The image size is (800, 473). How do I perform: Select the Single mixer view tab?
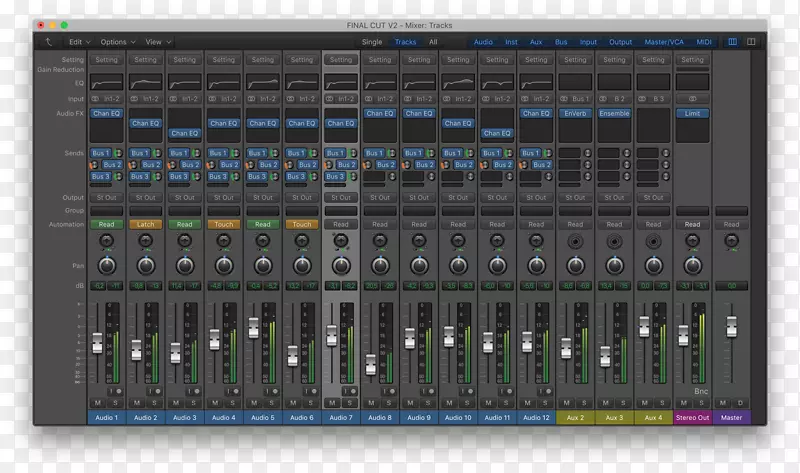(x=371, y=42)
